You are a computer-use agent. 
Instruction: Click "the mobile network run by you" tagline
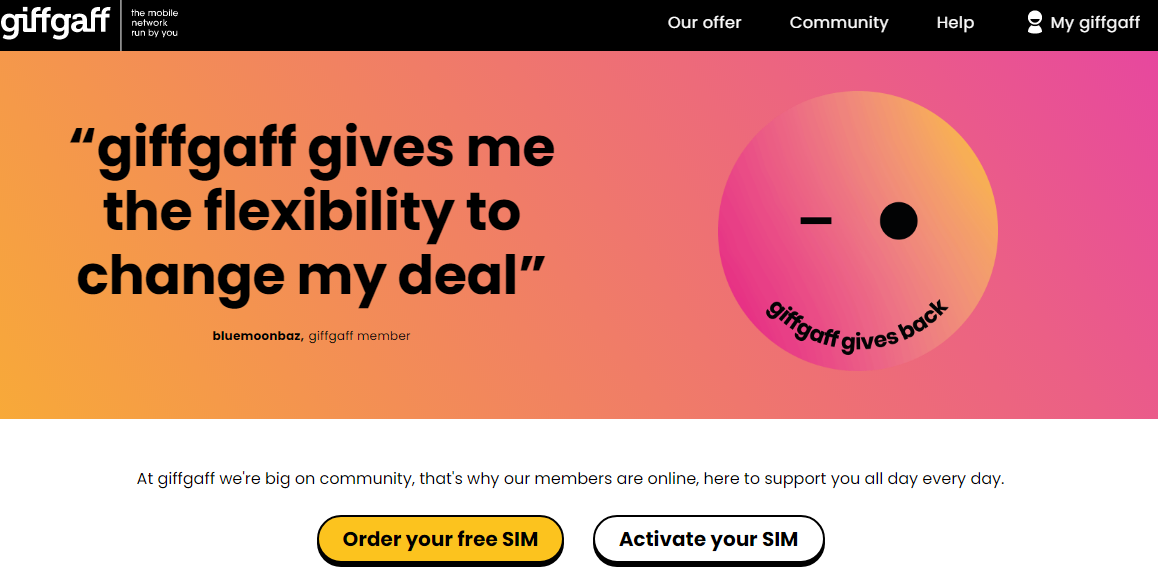(x=154, y=23)
